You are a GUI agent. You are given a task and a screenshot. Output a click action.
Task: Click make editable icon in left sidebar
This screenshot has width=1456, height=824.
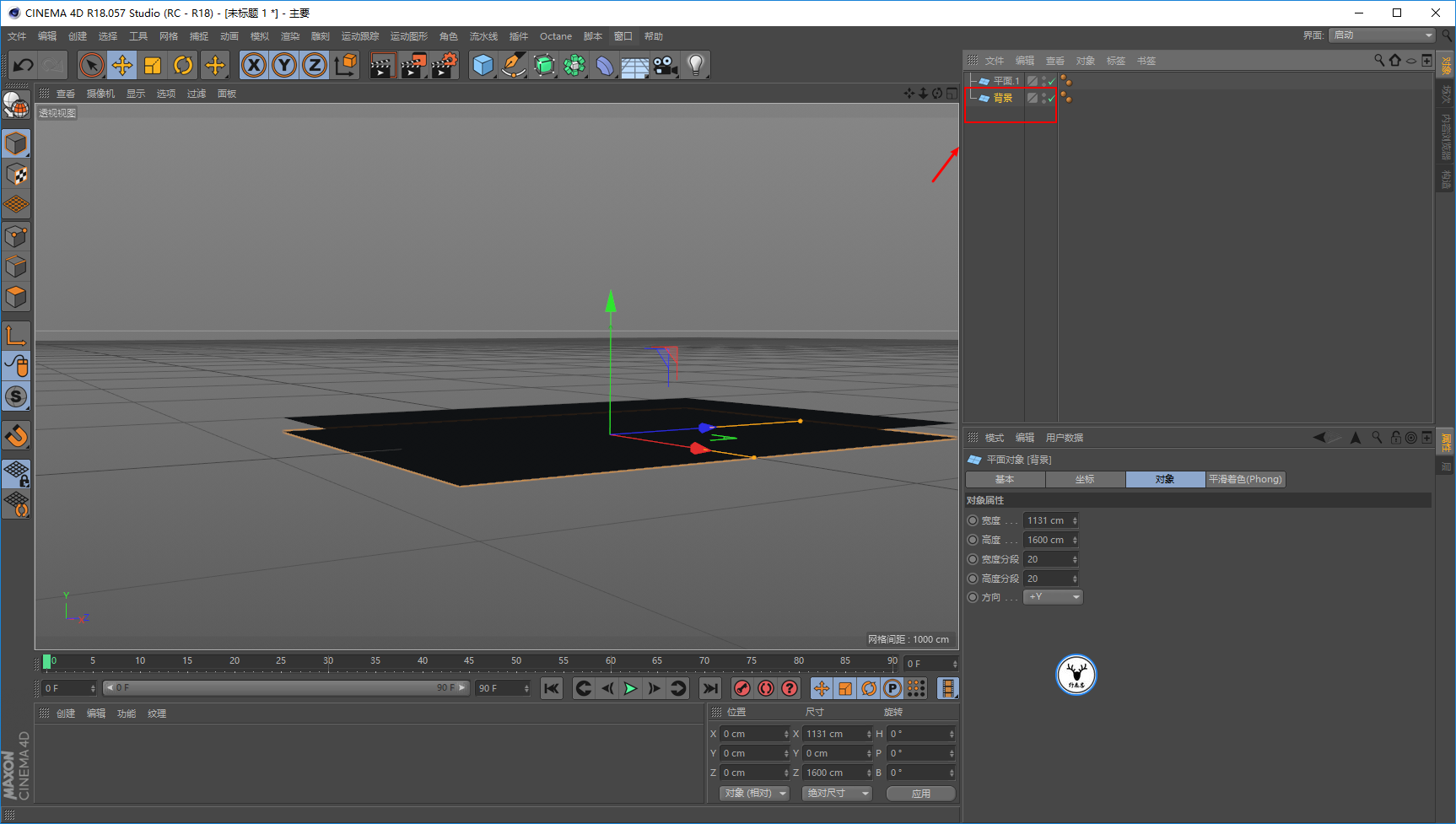coord(16,105)
